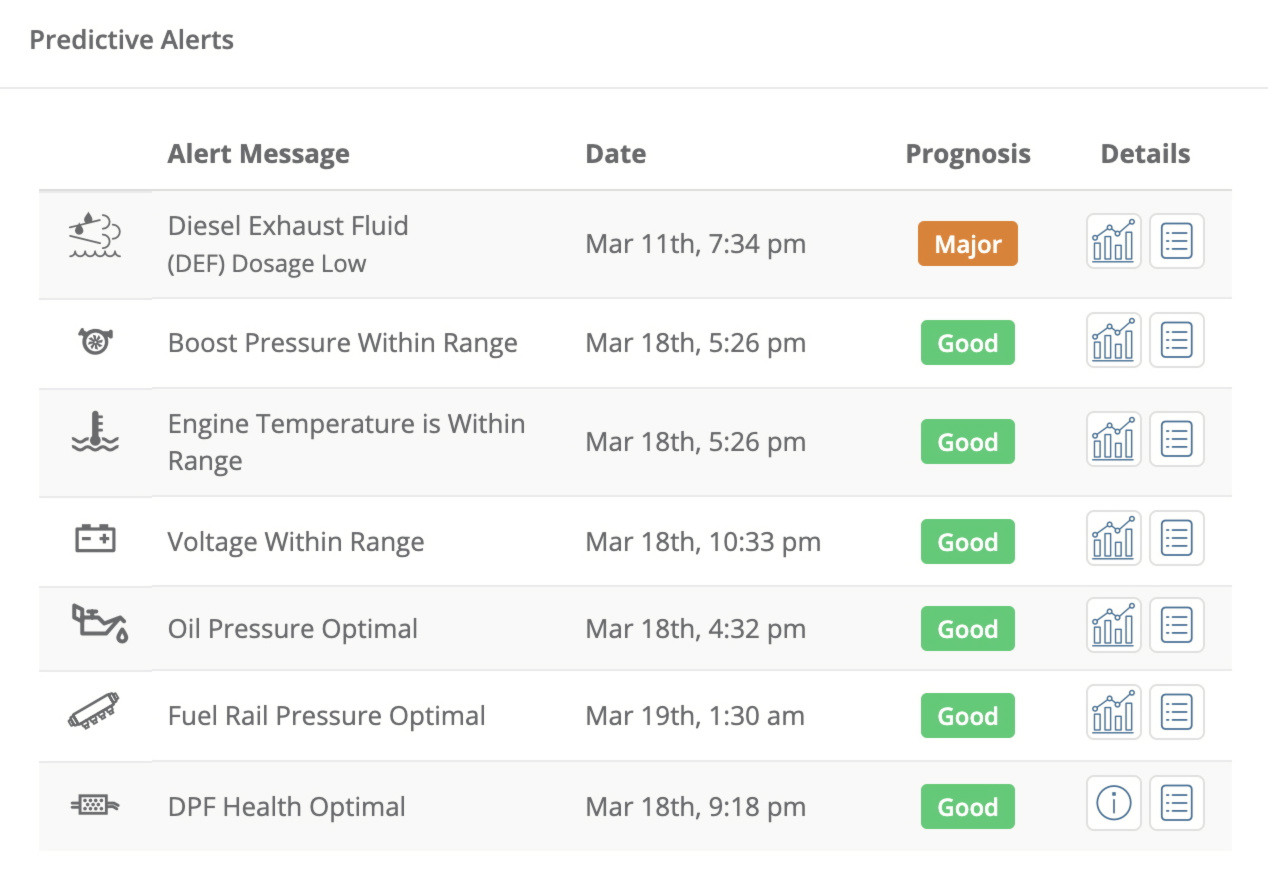The width and height of the screenshot is (1268, 886).
Task: Open list details for Diesel Exhaust Fluid alert
Action: [x=1177, y=241]
